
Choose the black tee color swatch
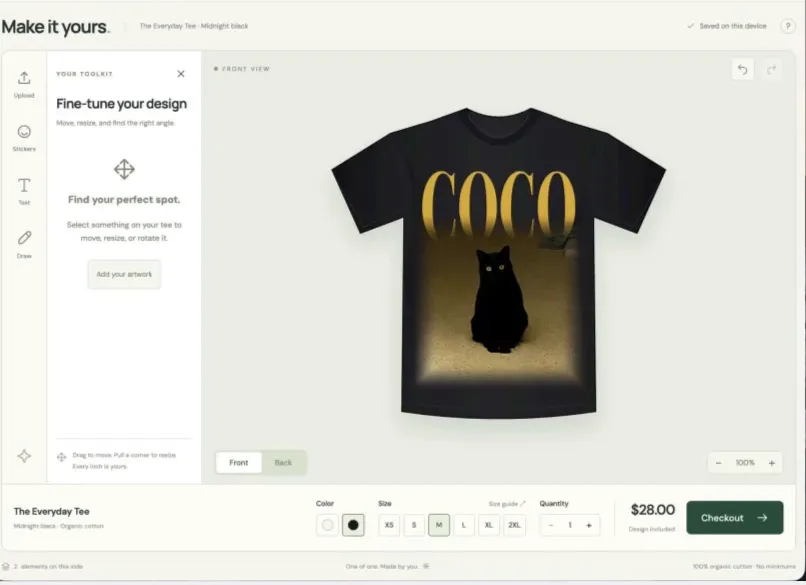(353, 525)
